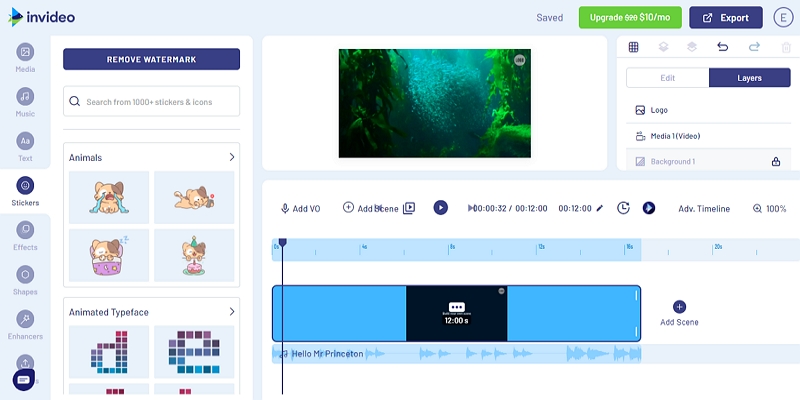Open the Music panel in the sidebar
The image size is (800, 400).
click(x=25, y=103)
